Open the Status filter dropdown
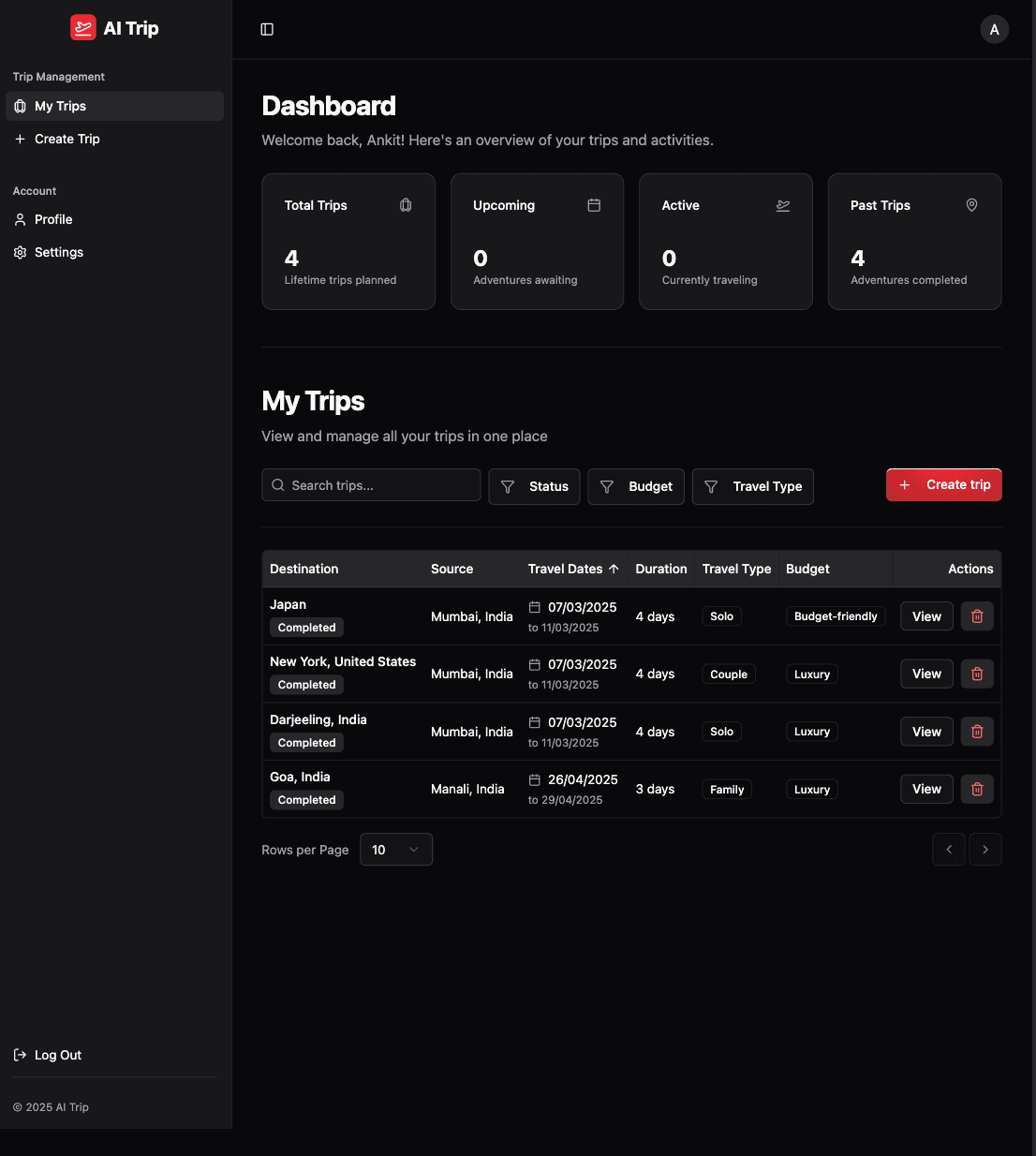Viewport: 1036px width, 1156px height. (534, 486)
